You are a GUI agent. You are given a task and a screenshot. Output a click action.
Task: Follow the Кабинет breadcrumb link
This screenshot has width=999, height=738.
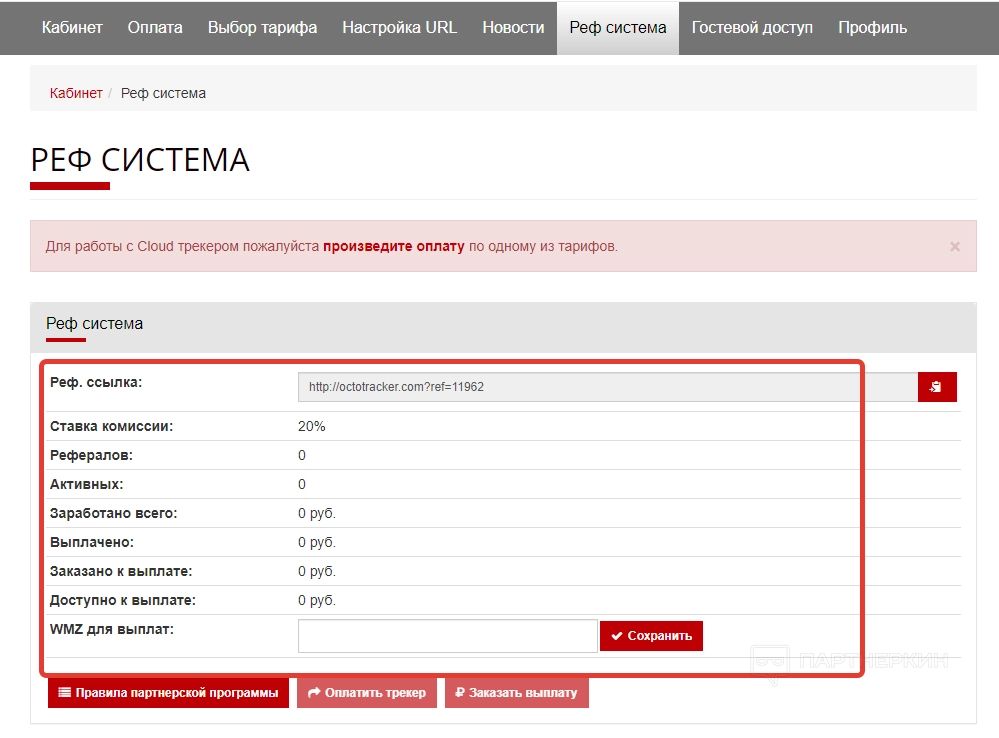click(76, 93)
